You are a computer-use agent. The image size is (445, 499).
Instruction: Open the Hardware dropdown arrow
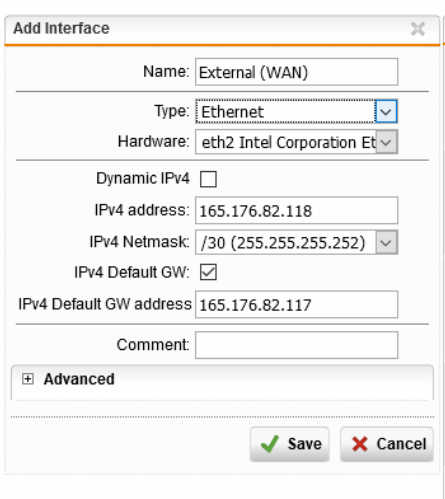tap(386, 142)
